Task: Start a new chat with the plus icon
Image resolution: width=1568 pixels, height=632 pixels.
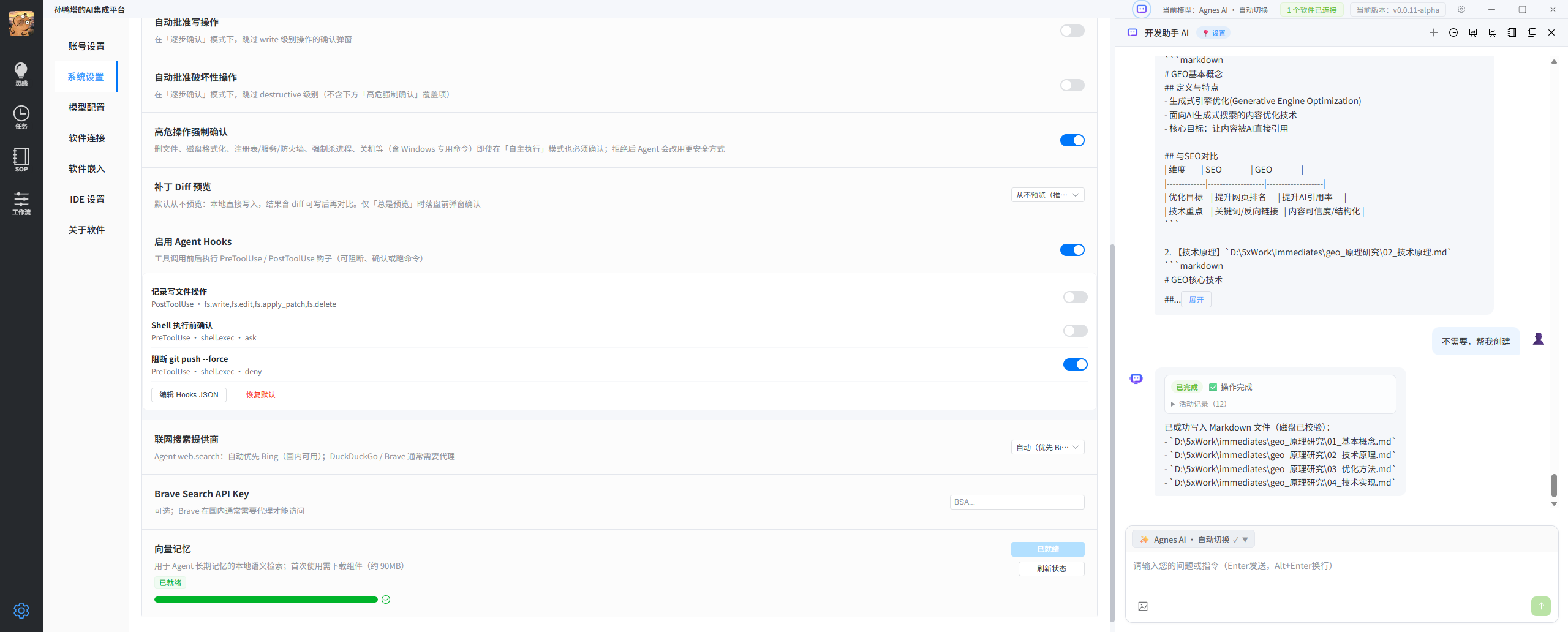Action: click(1434, 32)
